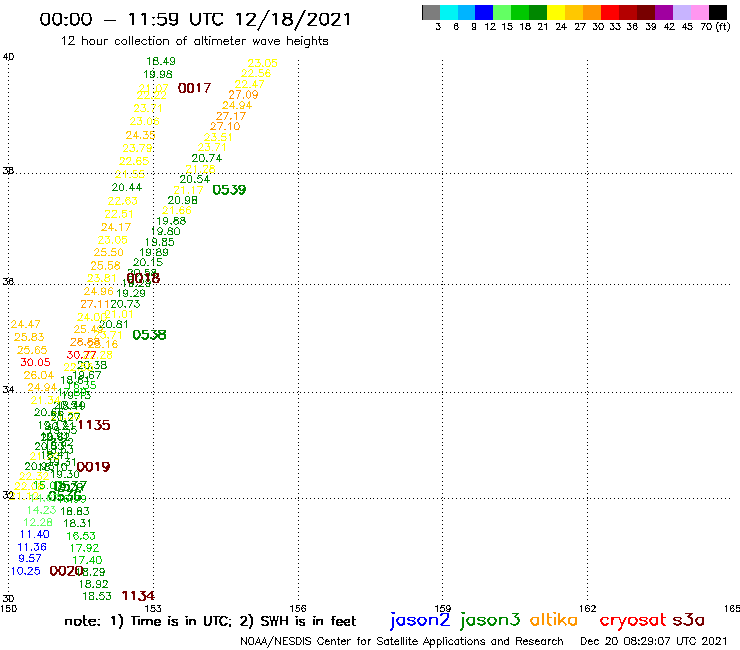Select the 'jason3' satellite legend label
The height and width of the screenshot is (650, 740).
pos(490,620)
